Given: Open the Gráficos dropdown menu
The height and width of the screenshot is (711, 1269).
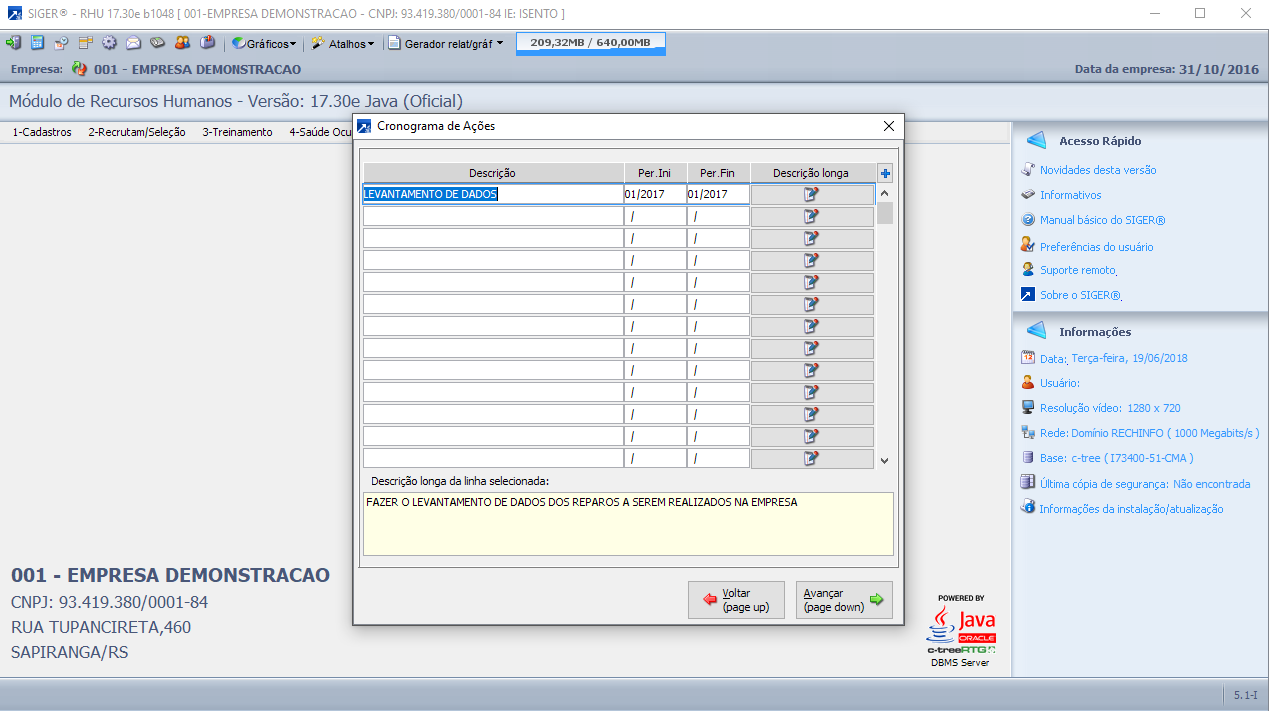Looking at the screenshot, I should (x=264, y=44).
